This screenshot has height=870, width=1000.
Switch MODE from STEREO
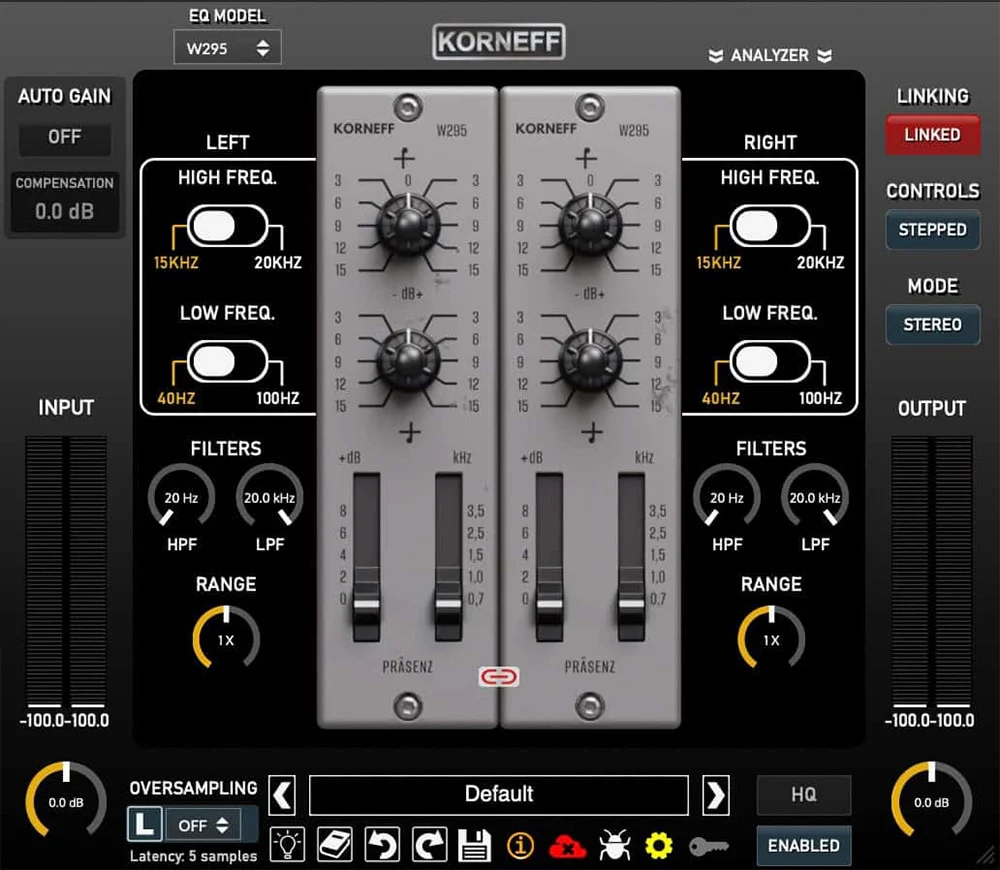pos(932,325)
